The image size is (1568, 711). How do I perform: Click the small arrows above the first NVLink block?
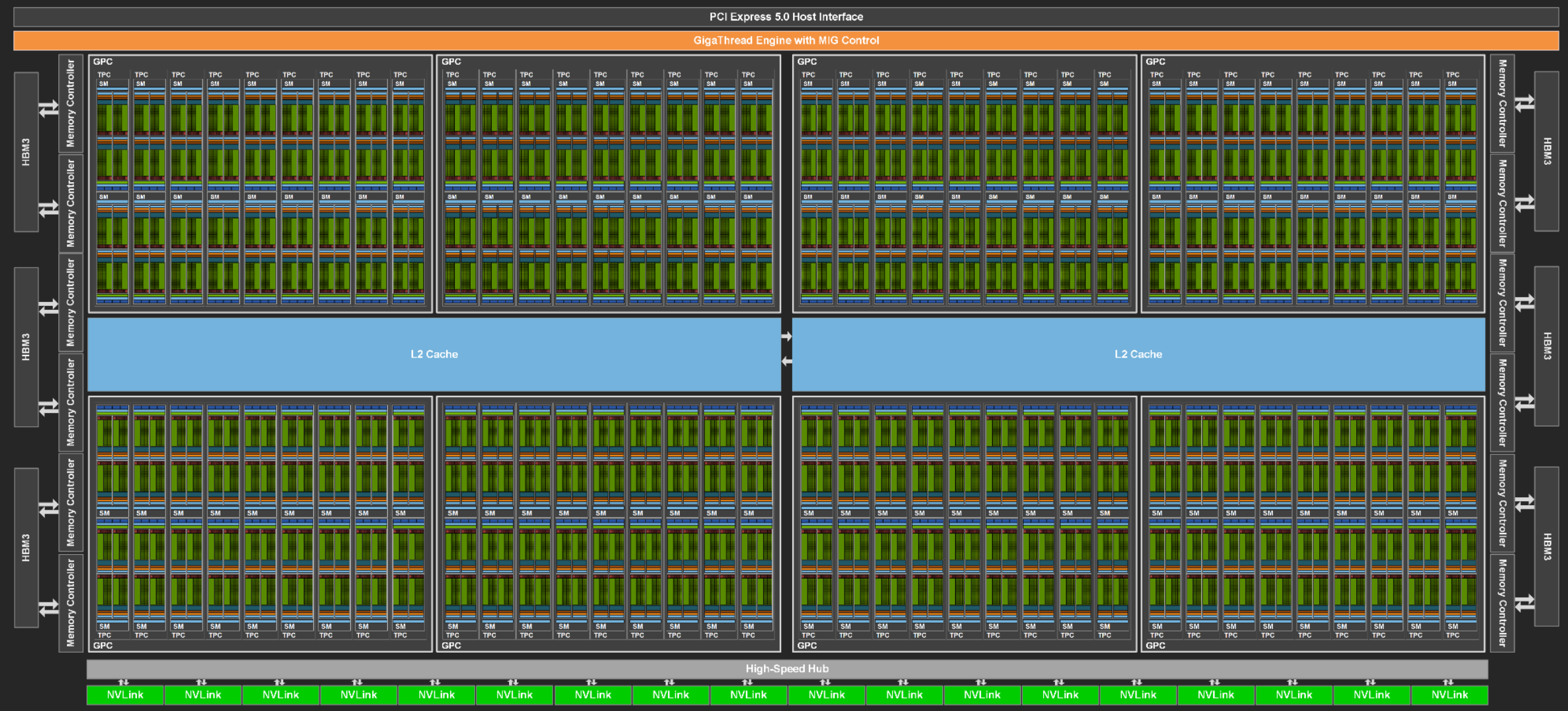pos(124,682)
